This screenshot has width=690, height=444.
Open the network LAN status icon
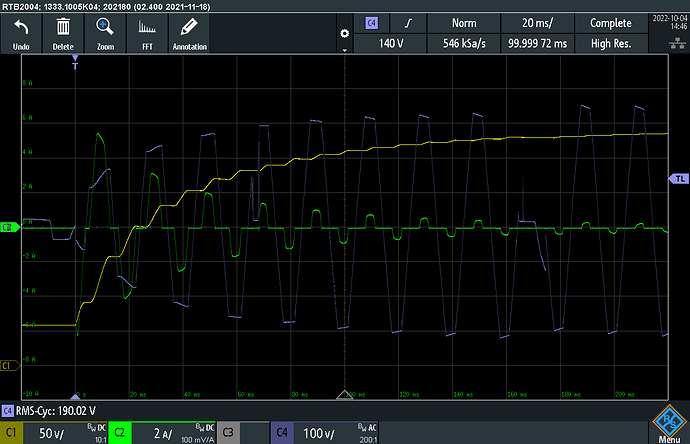click(677, 43)
